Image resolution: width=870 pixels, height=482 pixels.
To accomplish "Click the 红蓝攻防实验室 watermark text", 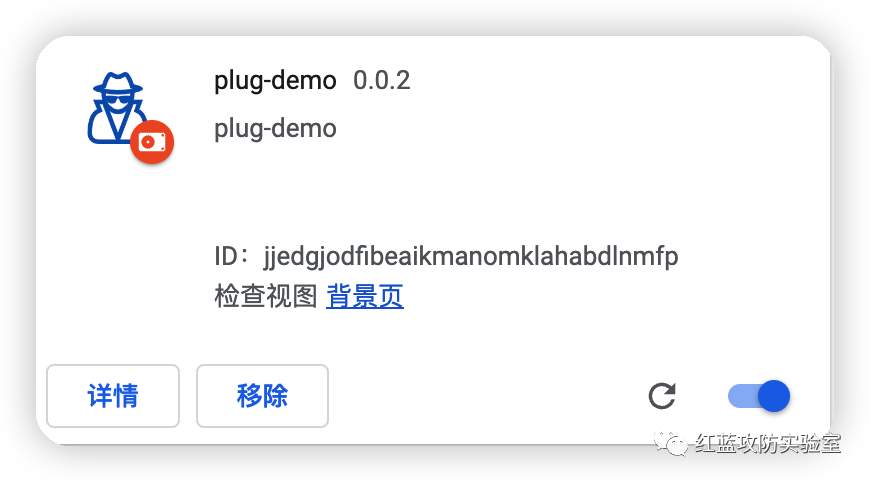I will (x=768, y=443).
